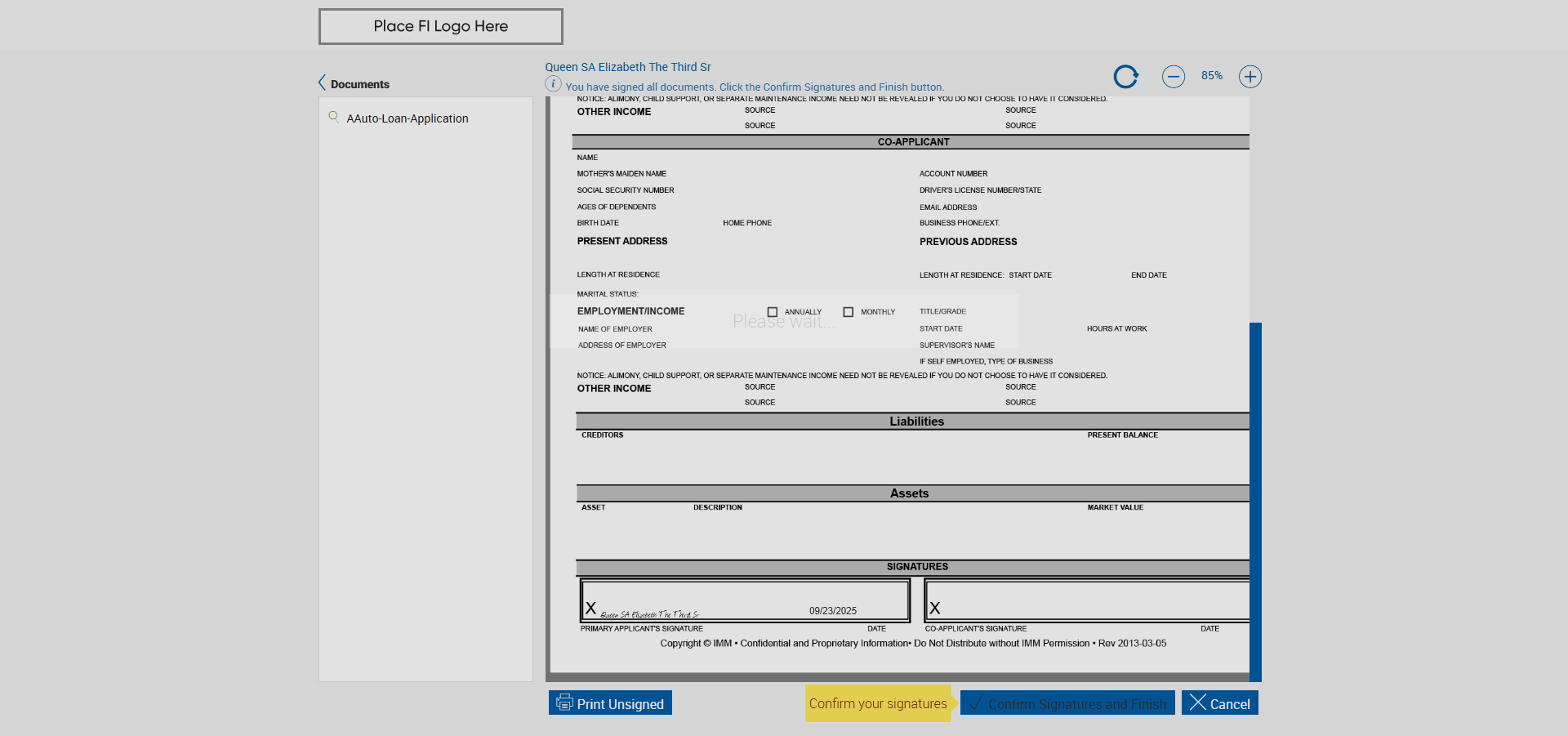Click the PRESENT ADDRESS label
The image size is (1568, 736).
coord(622,241)
